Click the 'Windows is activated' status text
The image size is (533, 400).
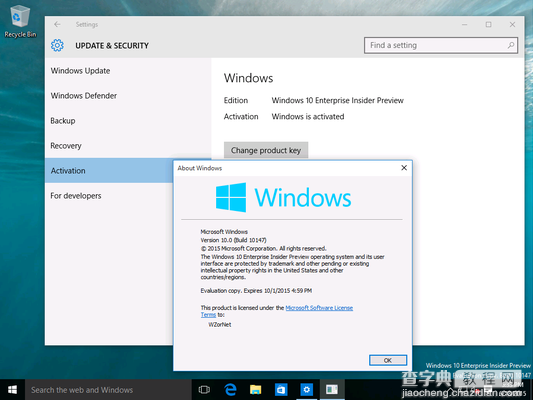coord(308,117)
